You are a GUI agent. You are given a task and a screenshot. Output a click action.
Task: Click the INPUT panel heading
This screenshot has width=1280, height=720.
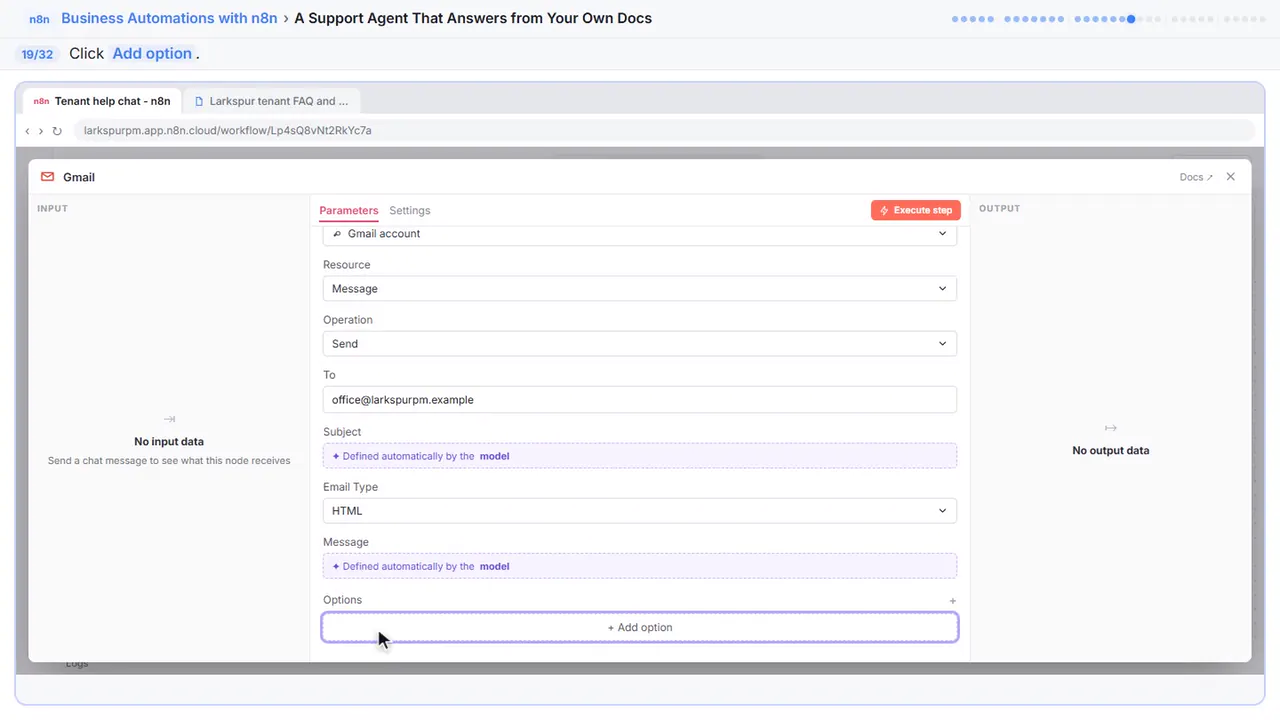click(52, 209)
